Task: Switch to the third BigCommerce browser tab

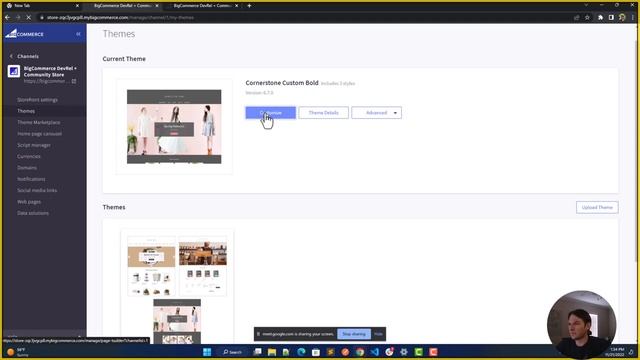Action: point(202,6)
